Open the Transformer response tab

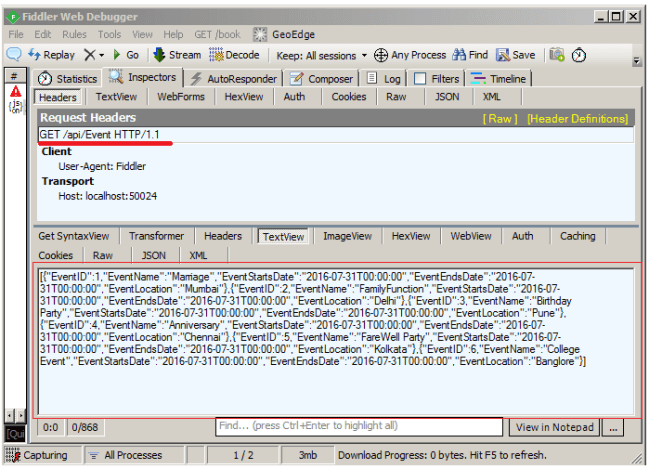[156, 236]
